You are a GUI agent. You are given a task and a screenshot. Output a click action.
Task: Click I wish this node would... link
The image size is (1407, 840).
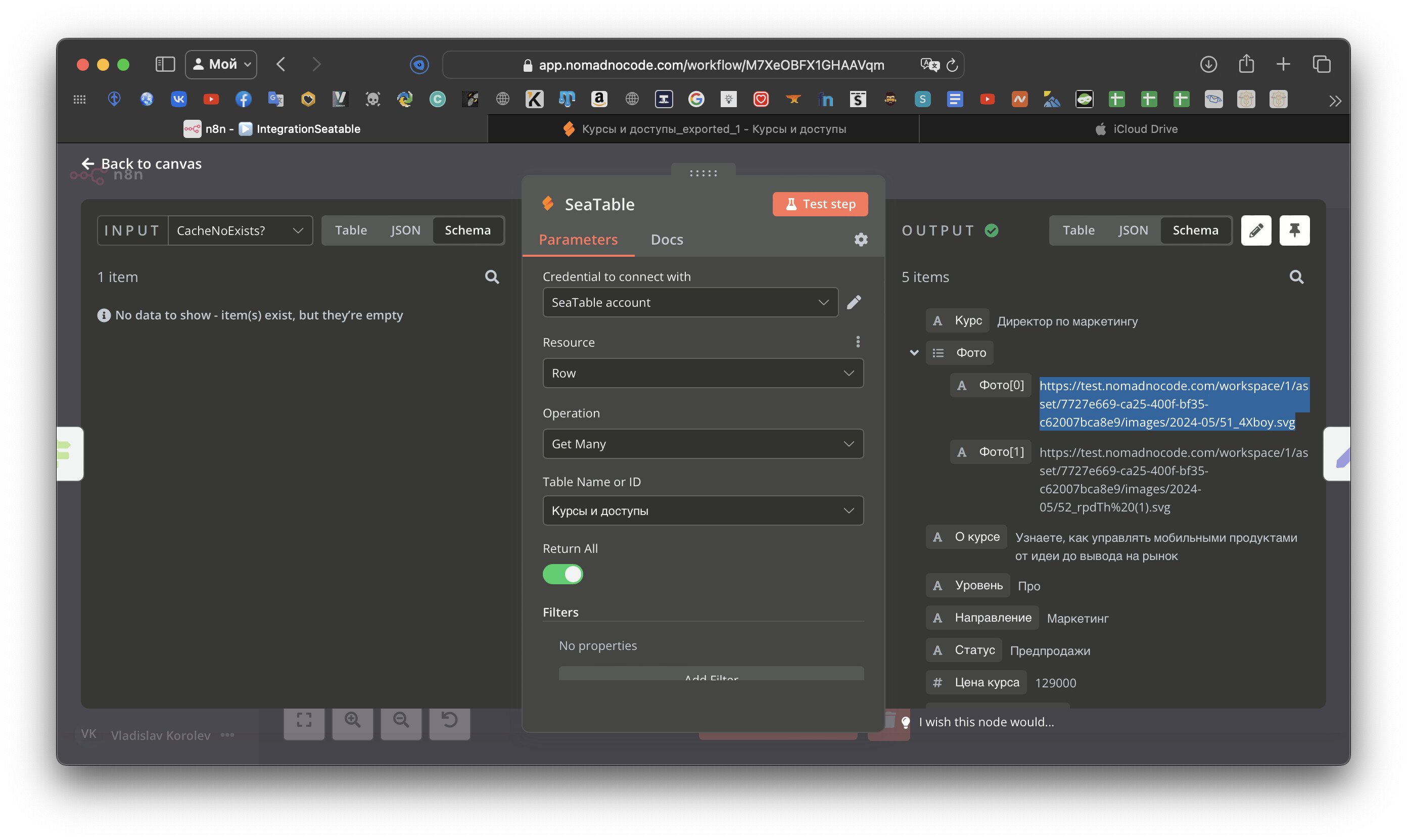(986, 722)
